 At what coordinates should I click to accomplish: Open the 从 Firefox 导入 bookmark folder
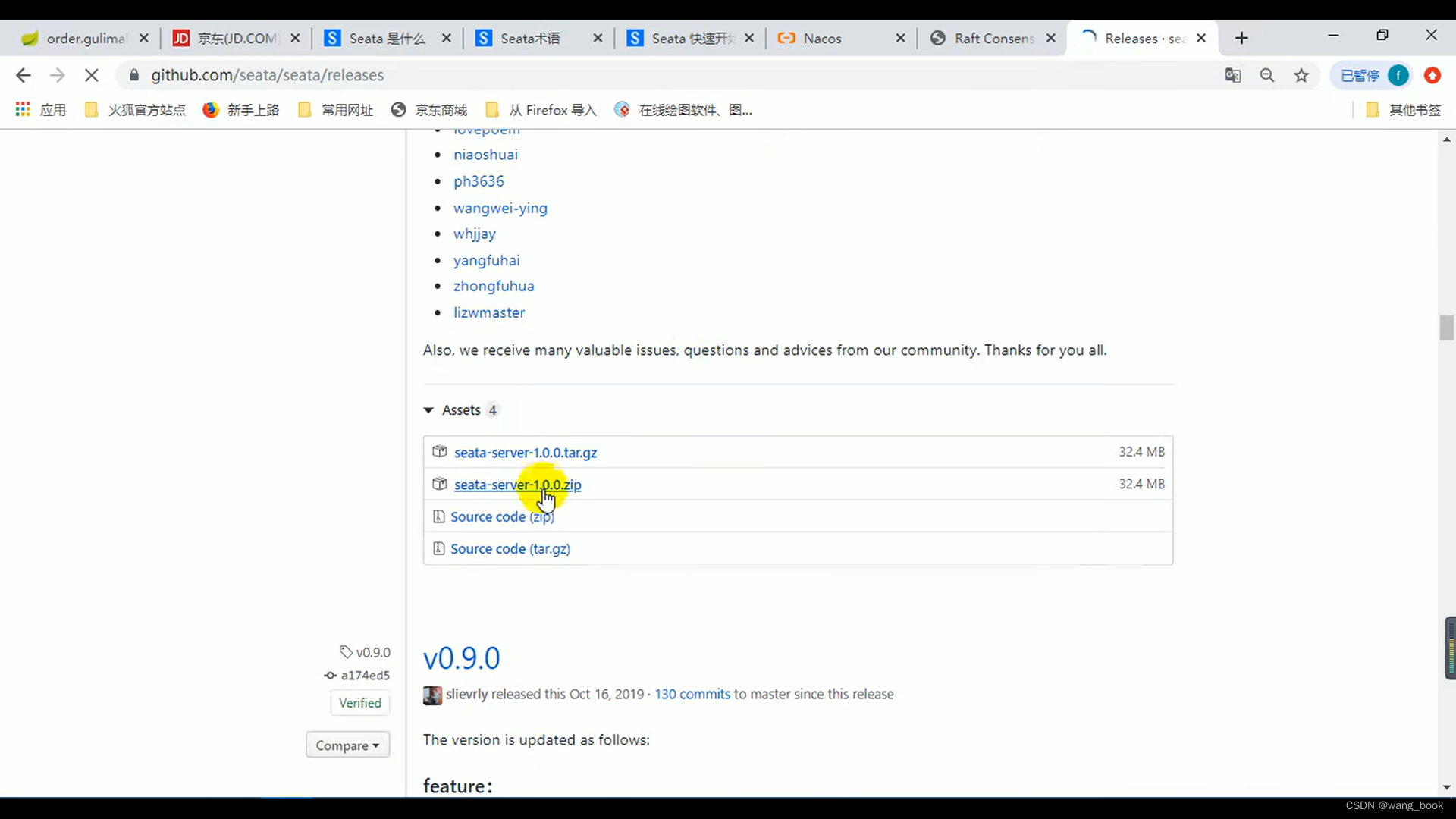pyautogui.click(x=541, y=110)
